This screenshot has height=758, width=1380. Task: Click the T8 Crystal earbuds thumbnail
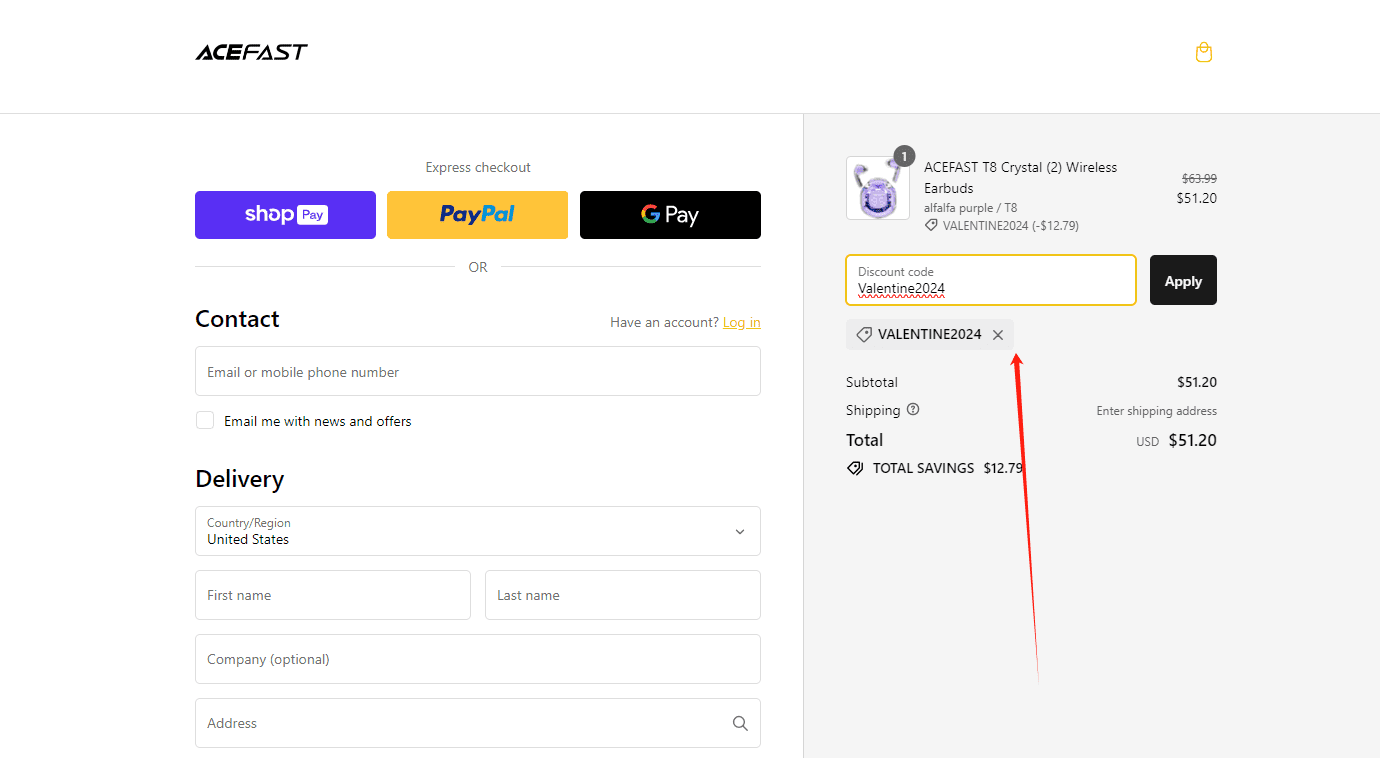click(877, 189)
